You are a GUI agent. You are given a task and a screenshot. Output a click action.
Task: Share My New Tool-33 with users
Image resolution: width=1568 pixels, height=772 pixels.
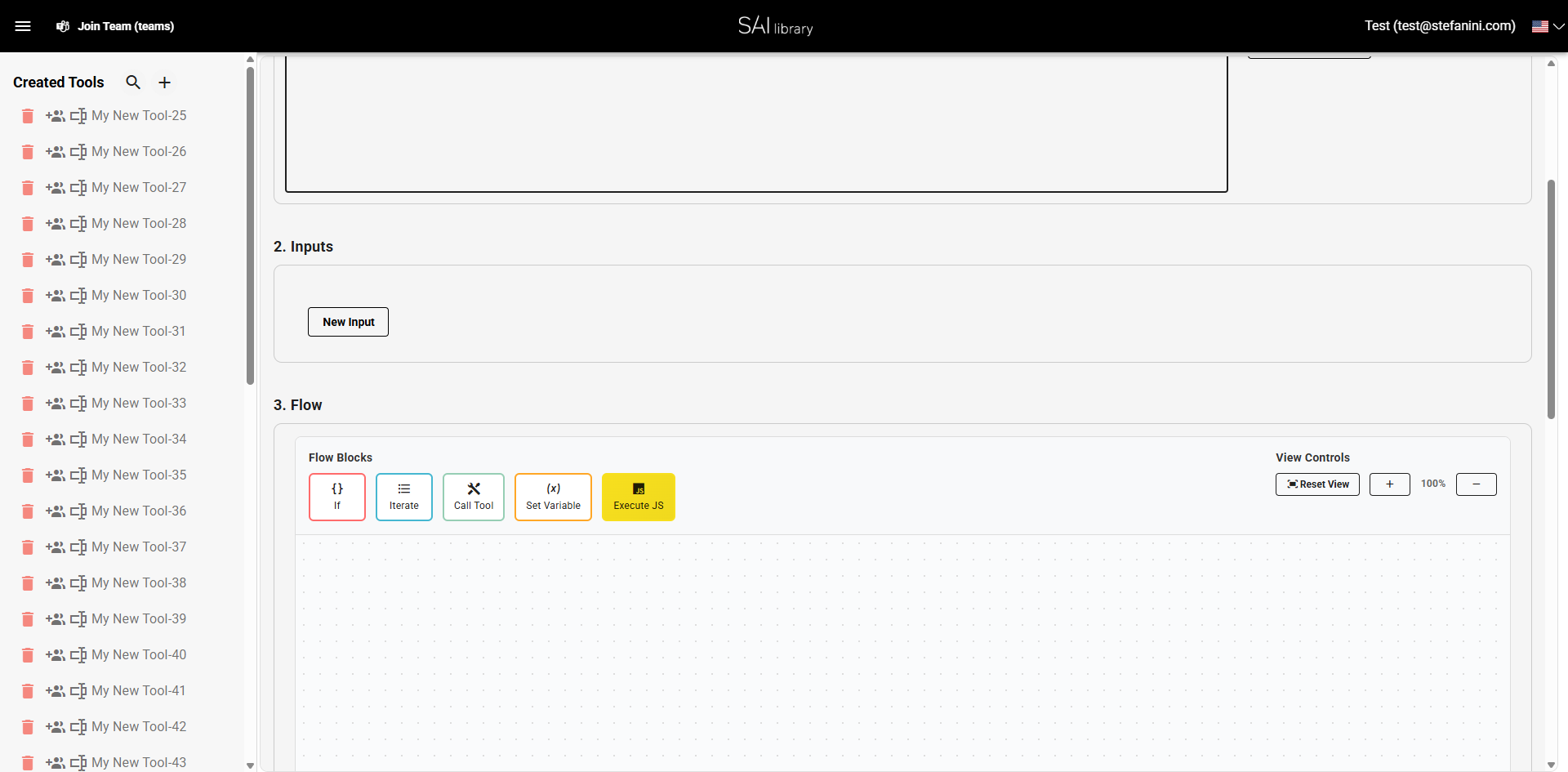point(56,404)
